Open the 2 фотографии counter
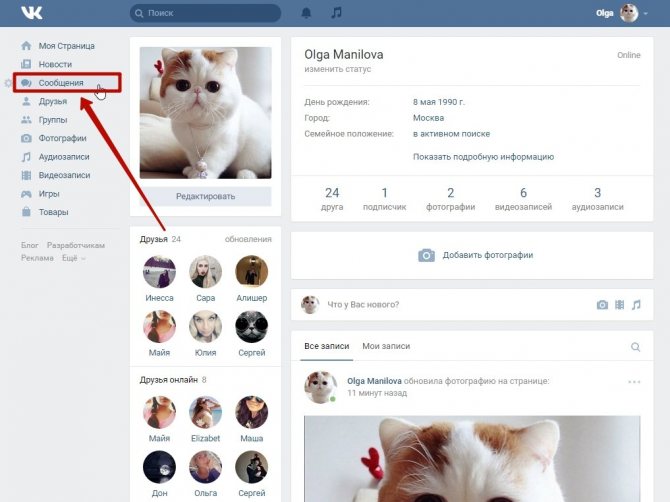670x502 pixels. 450,199
